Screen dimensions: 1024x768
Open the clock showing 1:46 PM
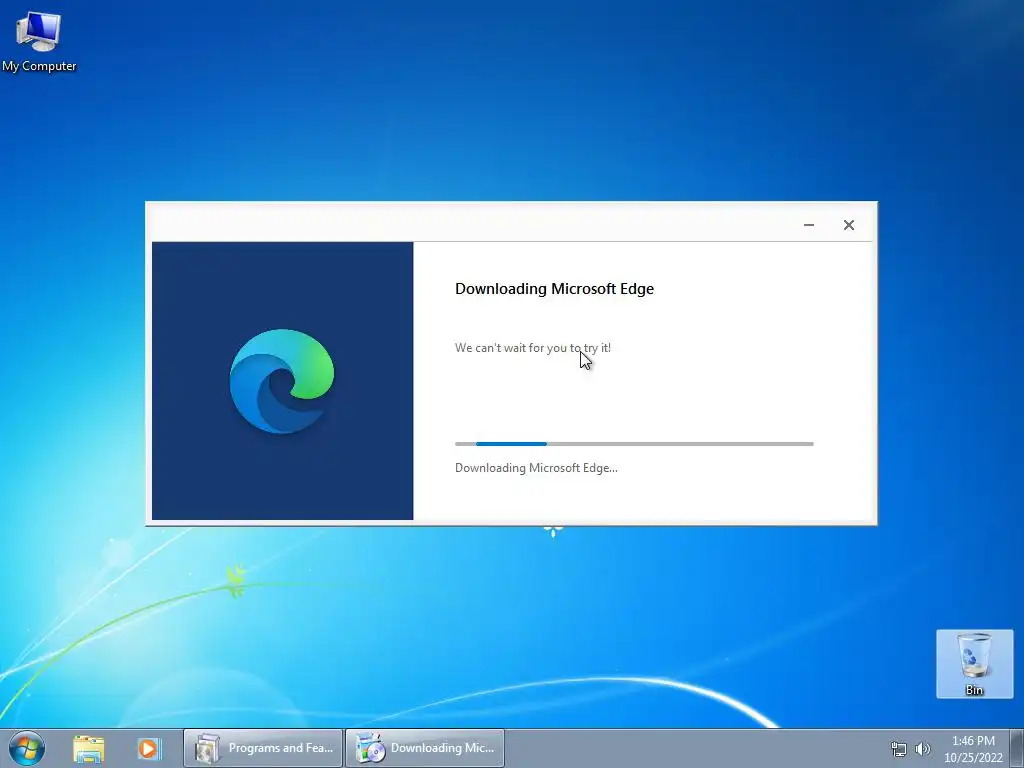click(x=973, y=749)
